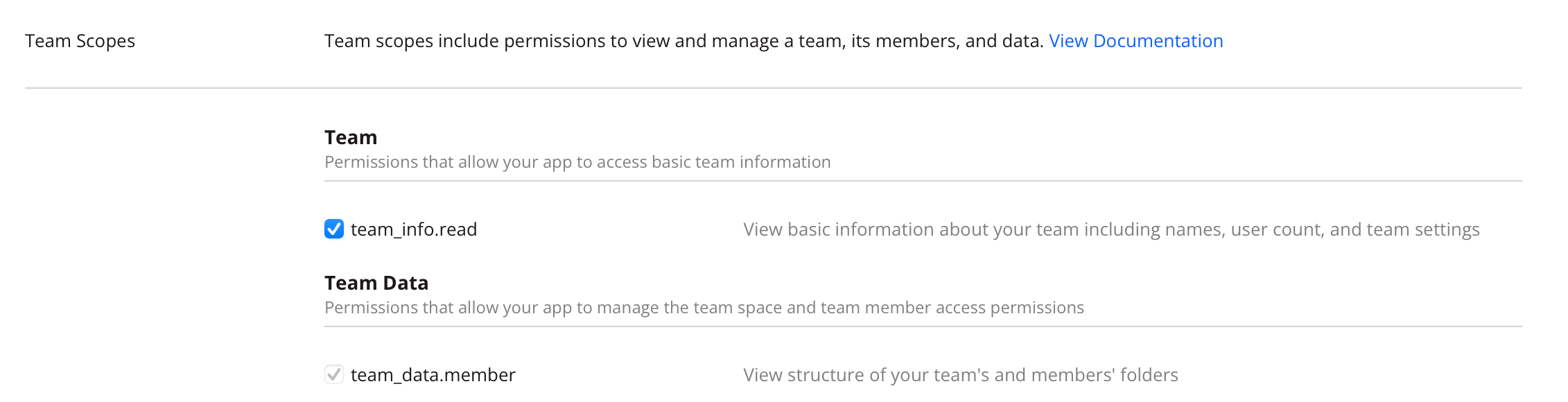Click the team space access permissions subtitle
Viewport: 1568px width, 402px height.
(x=704, y=308)
